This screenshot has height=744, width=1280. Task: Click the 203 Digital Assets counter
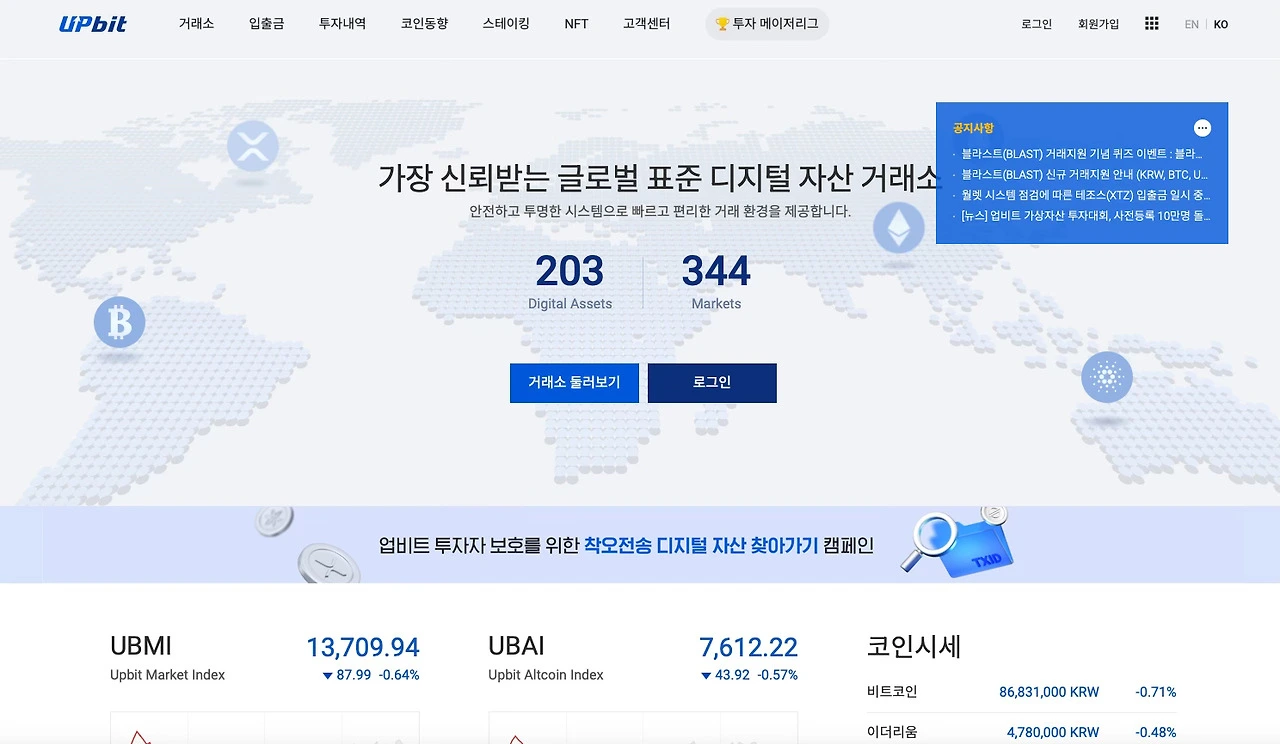[570, 281]
